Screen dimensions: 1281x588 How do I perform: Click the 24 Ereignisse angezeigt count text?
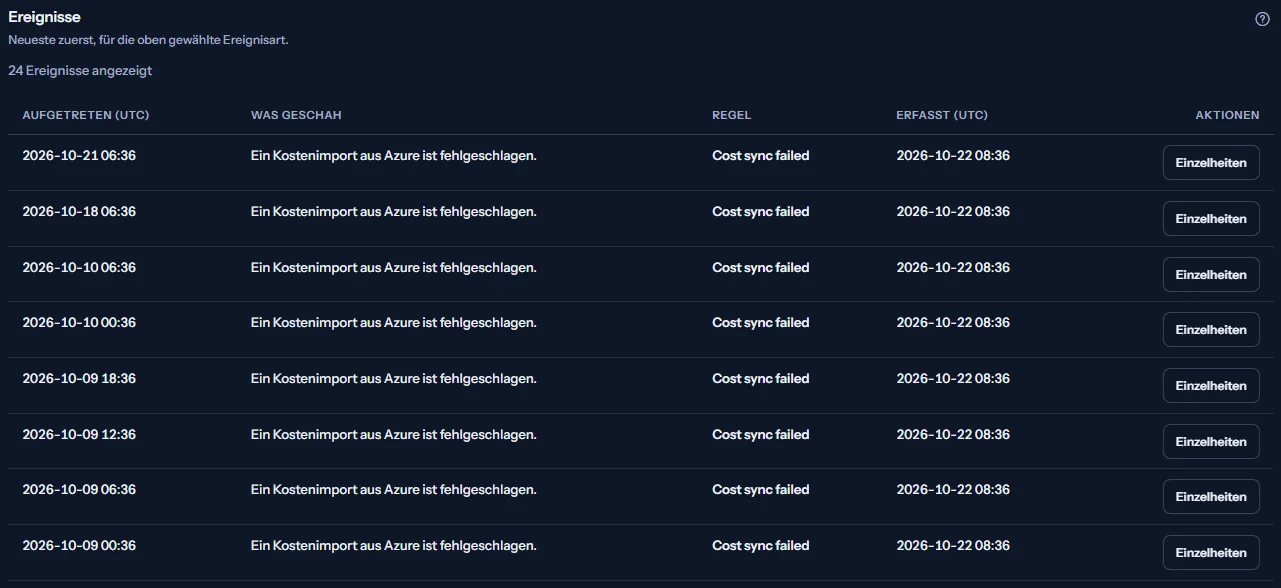[x=80, y=71]
